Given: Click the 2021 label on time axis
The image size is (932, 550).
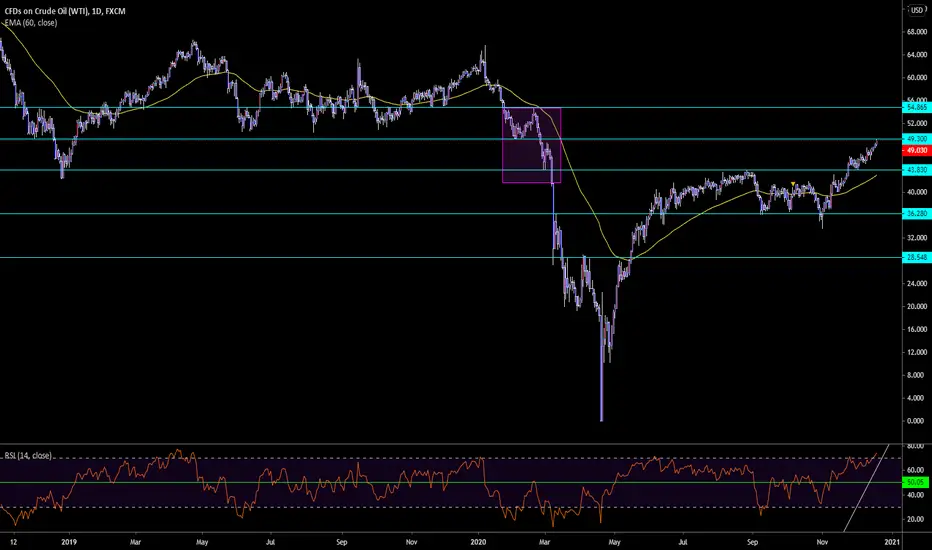Looking at the screenshot, I should click(892, 542).
